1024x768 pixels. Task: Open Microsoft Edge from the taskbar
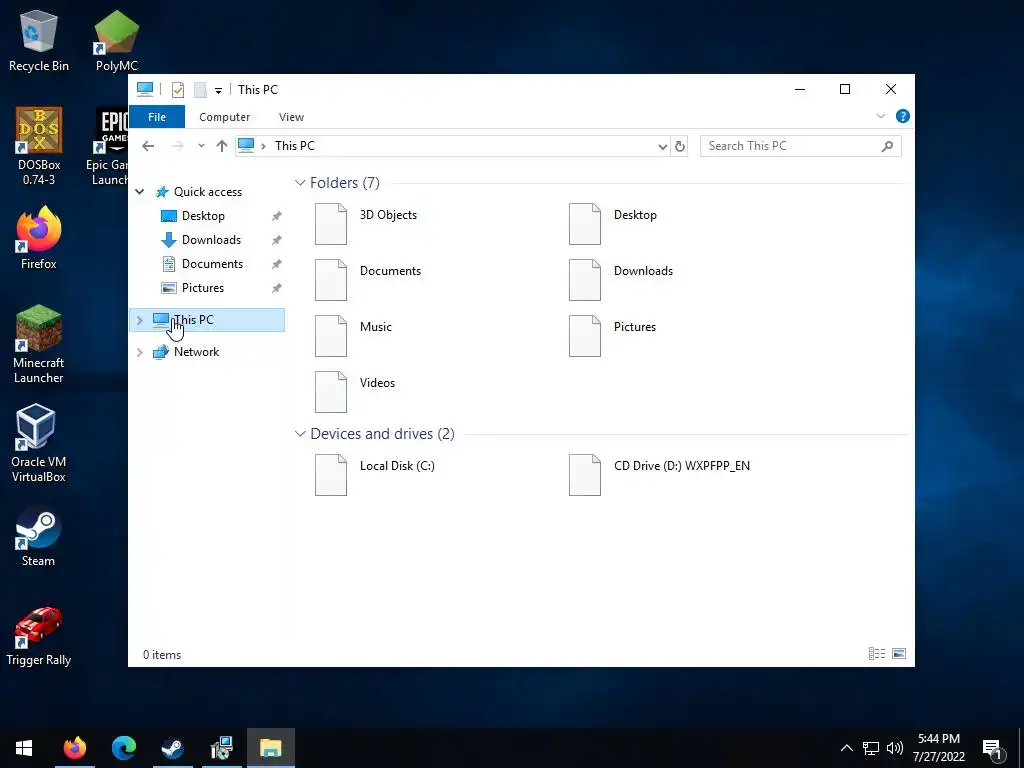[x=123, y=748]
